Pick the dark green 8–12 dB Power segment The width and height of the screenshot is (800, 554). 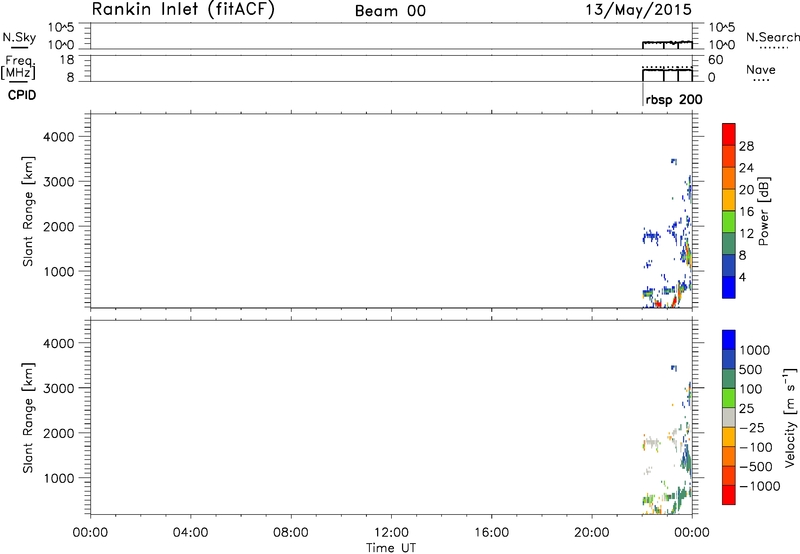coord(729,243)
